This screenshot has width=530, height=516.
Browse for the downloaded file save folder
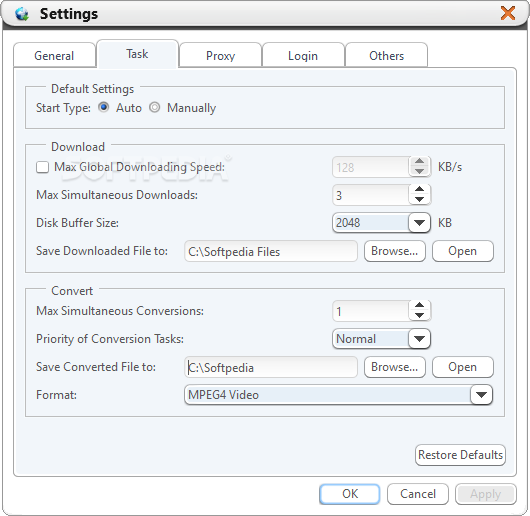(x=394, y=251)
